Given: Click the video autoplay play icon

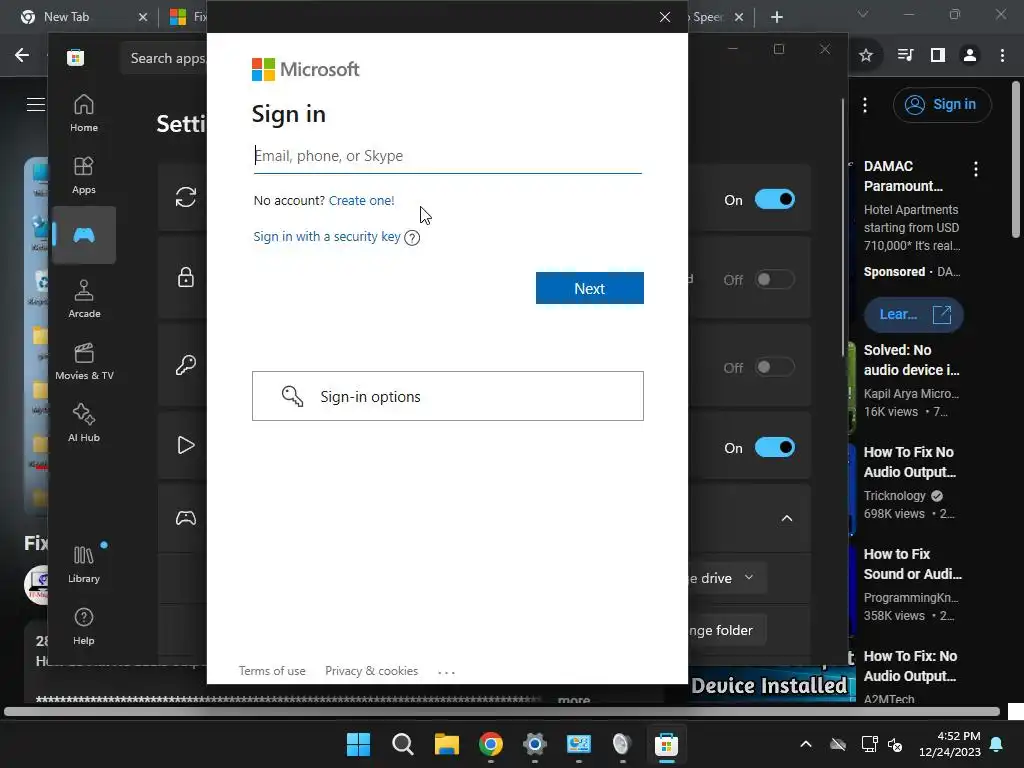Looking at the screenshot, I should click(185, 445).
